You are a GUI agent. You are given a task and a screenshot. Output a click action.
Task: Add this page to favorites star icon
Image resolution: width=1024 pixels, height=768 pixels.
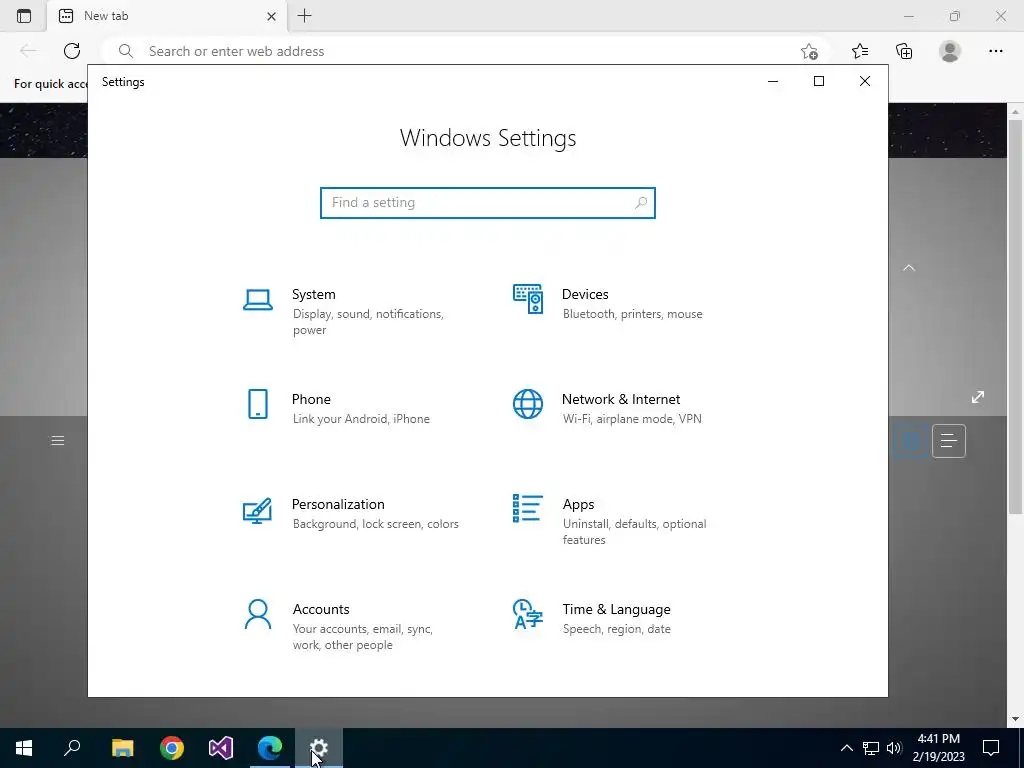[809, 52]
